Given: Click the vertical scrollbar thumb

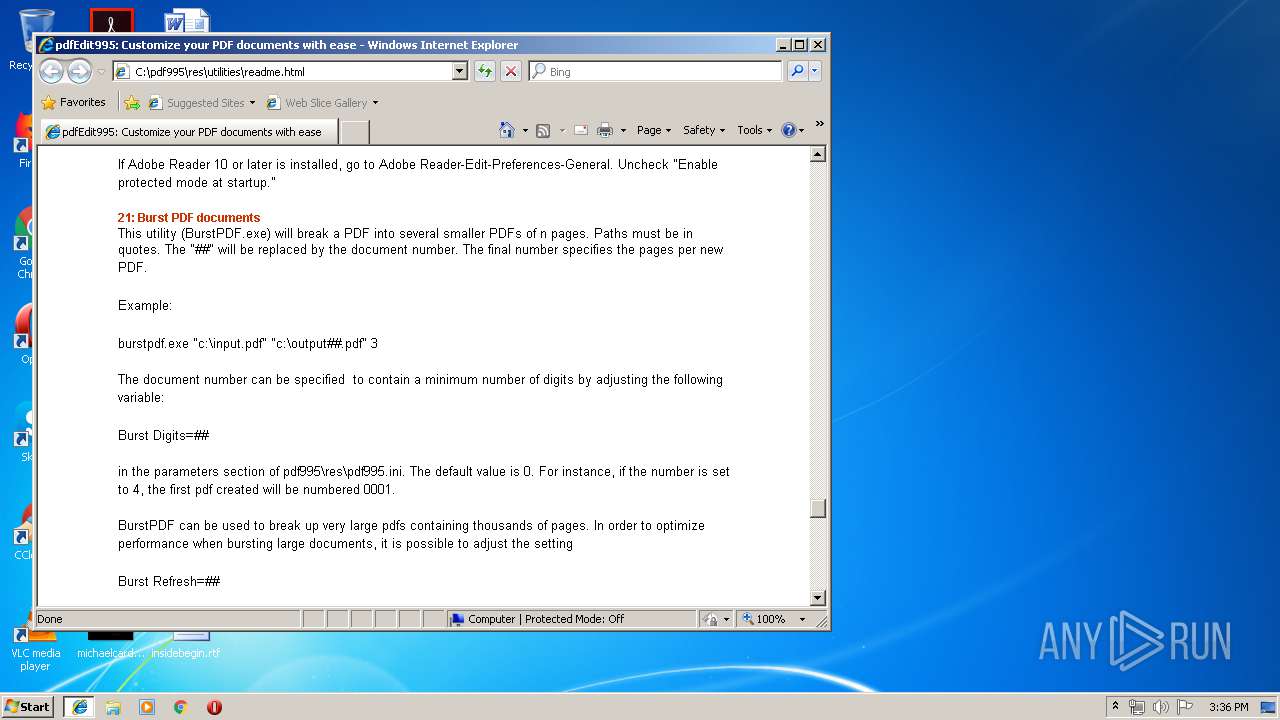Looking at the screenshot, I should 818,508.
